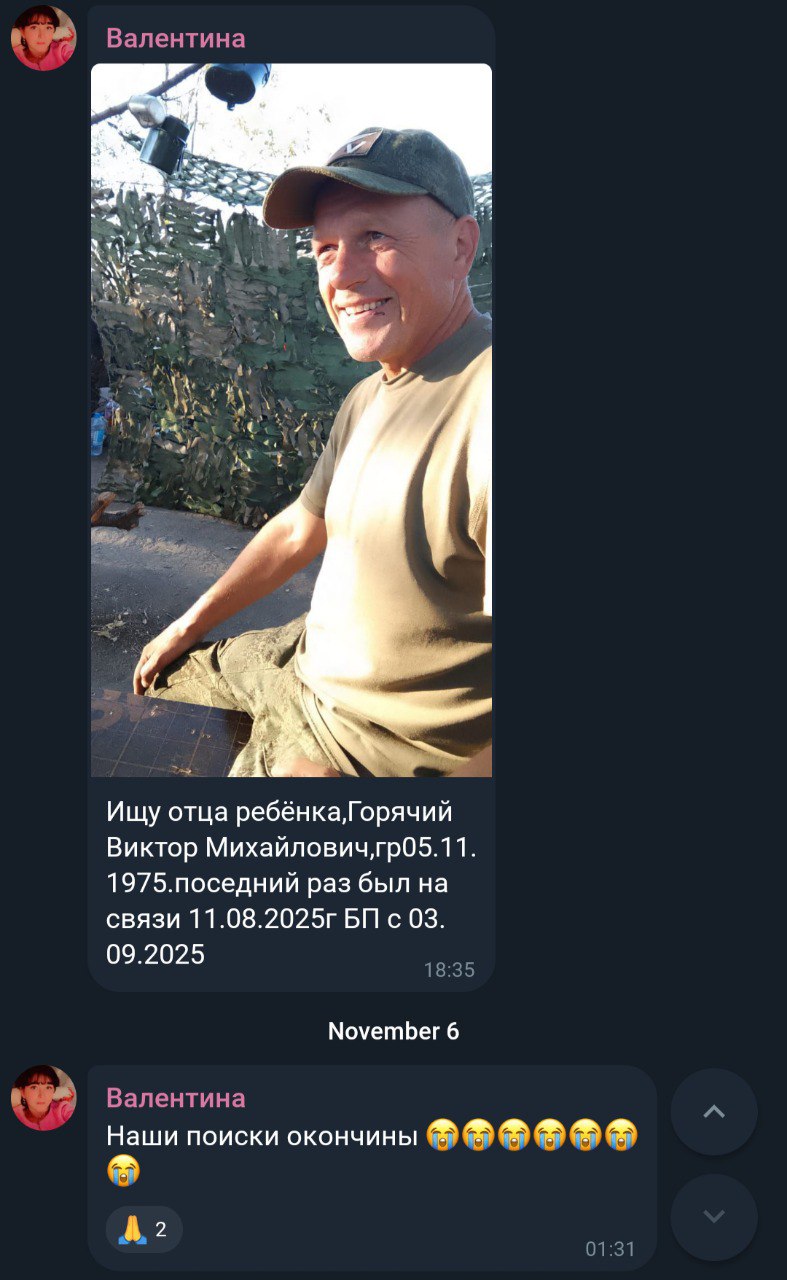787x1280 pixels.
Task: Open Валентина's avatar beside the photo message
Action: [x=43, y=38]
